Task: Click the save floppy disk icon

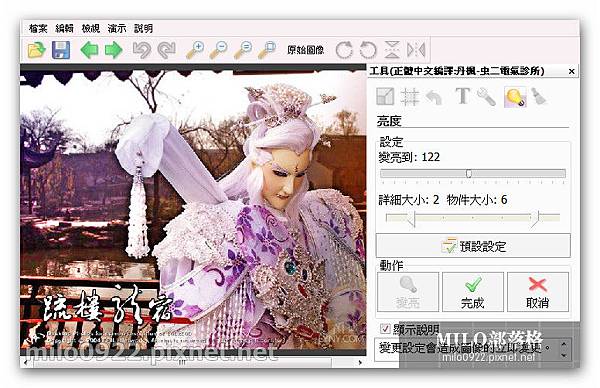Action: click(61, 50)
